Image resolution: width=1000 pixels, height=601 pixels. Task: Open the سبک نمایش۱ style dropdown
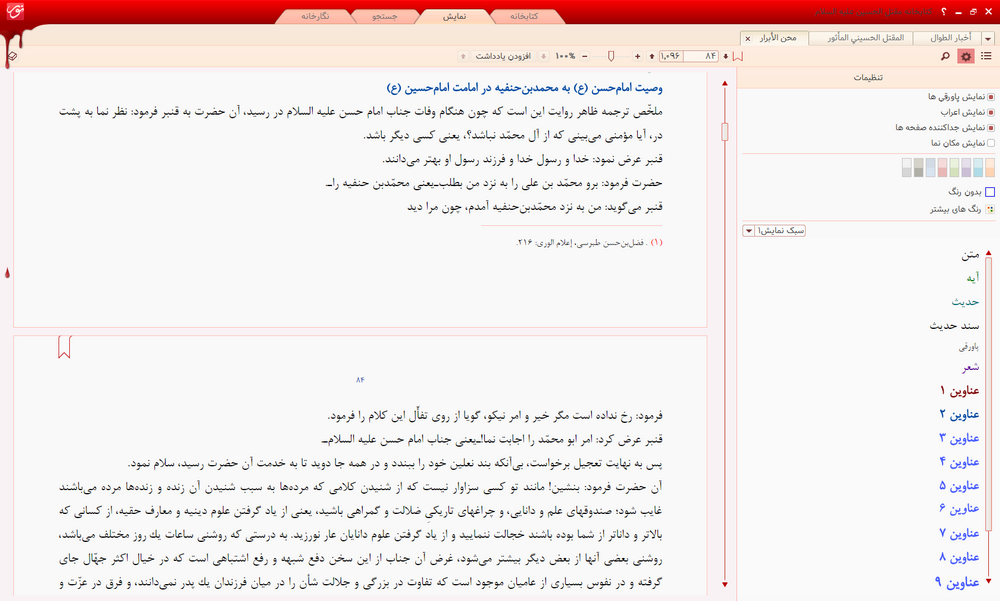(774, 230)
